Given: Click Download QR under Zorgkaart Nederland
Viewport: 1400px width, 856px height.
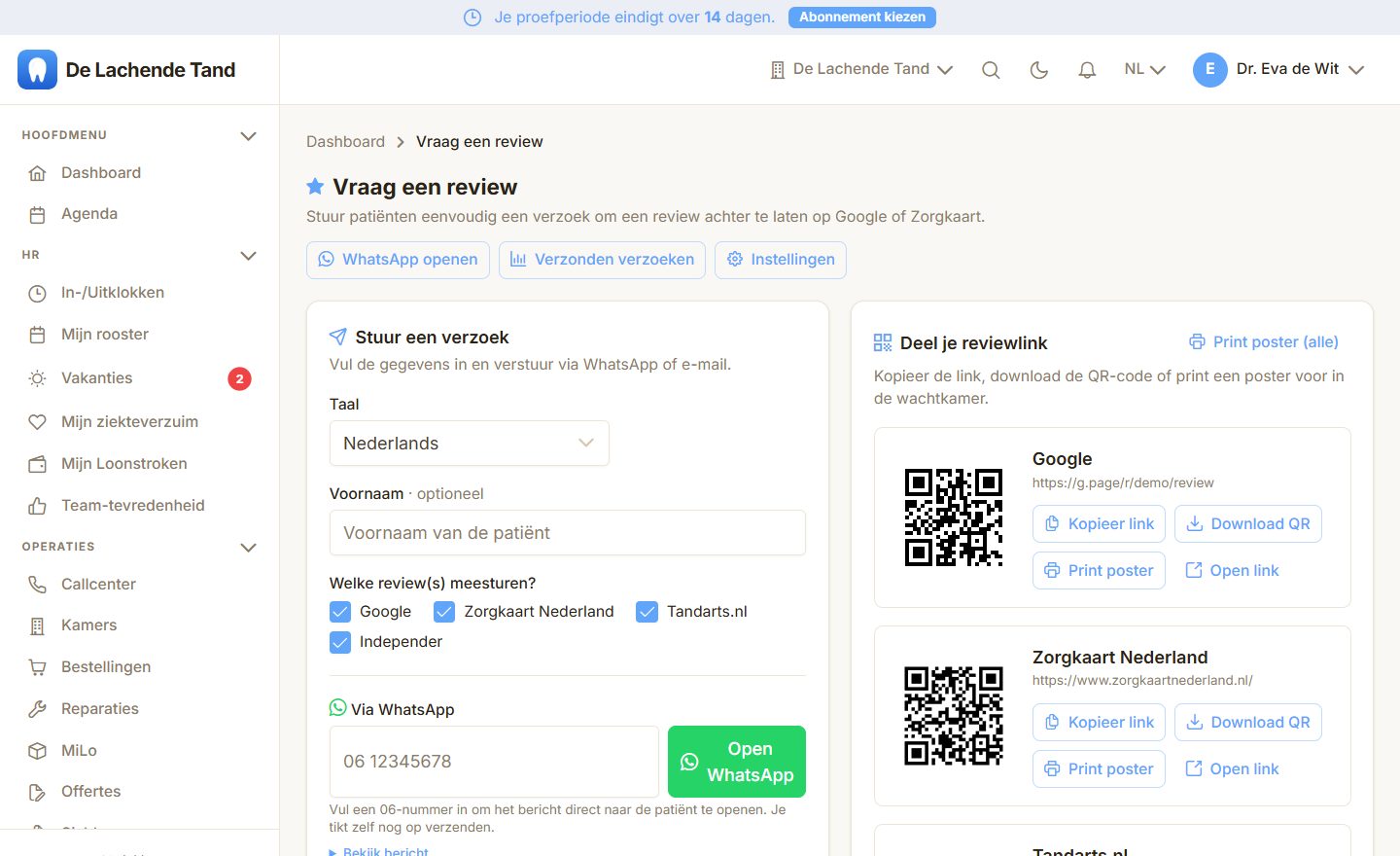Looking at the screenshot, I should click(x=1248, y=723).
